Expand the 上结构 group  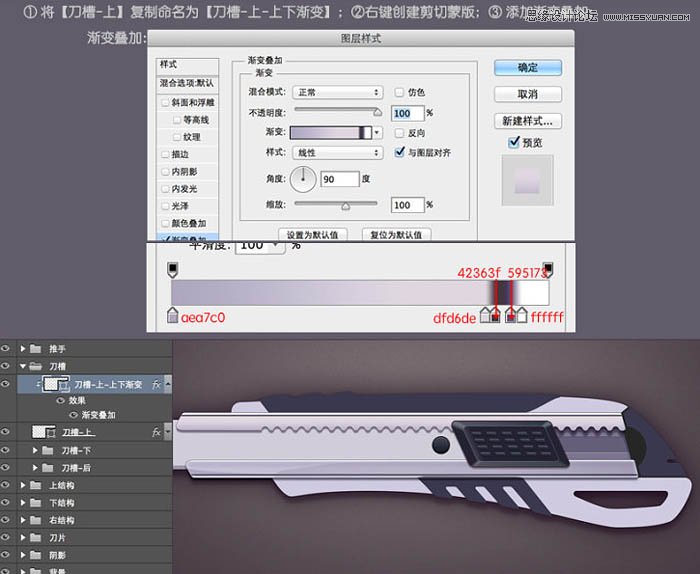(22, 485)
